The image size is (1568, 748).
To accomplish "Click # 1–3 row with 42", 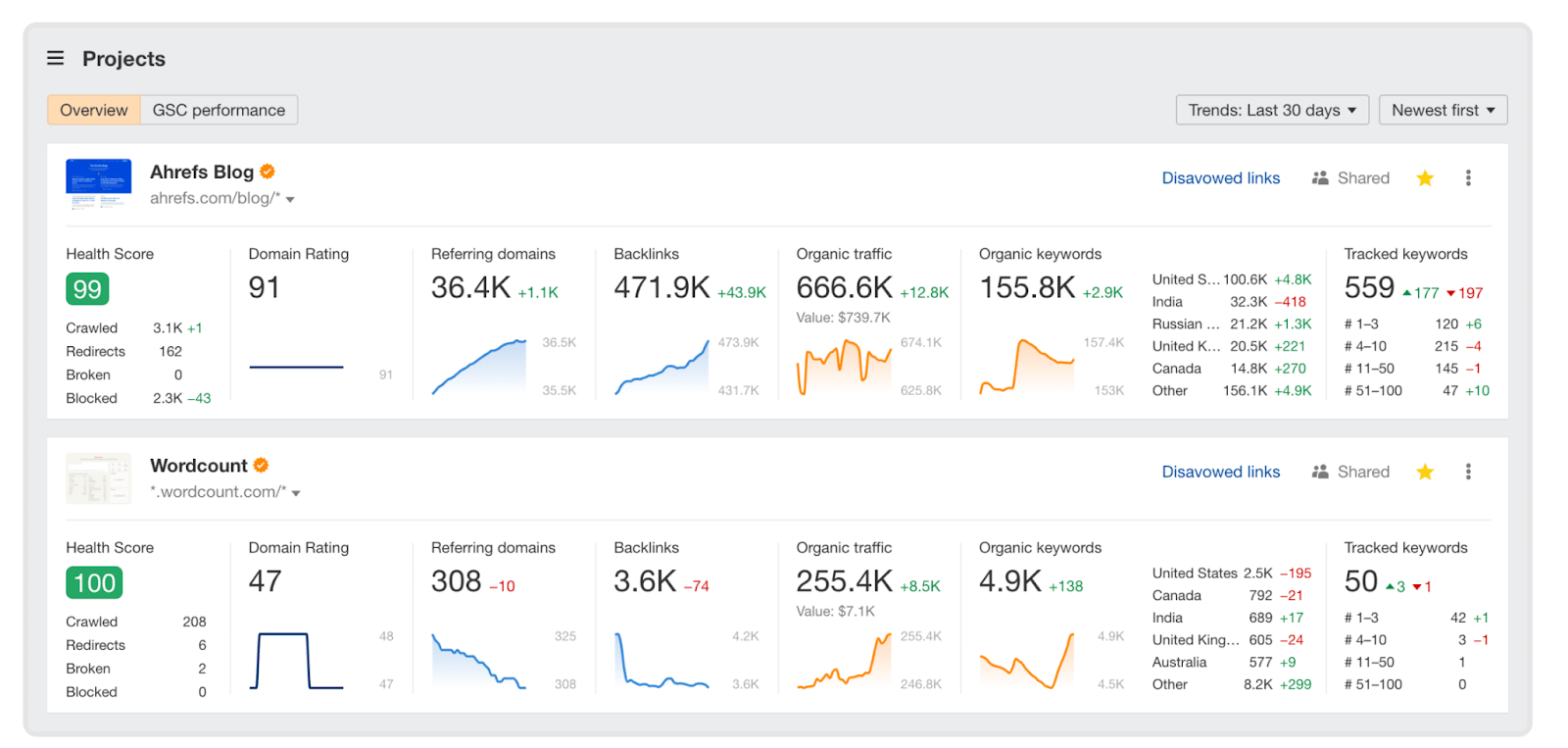I will click(1417, 618).
